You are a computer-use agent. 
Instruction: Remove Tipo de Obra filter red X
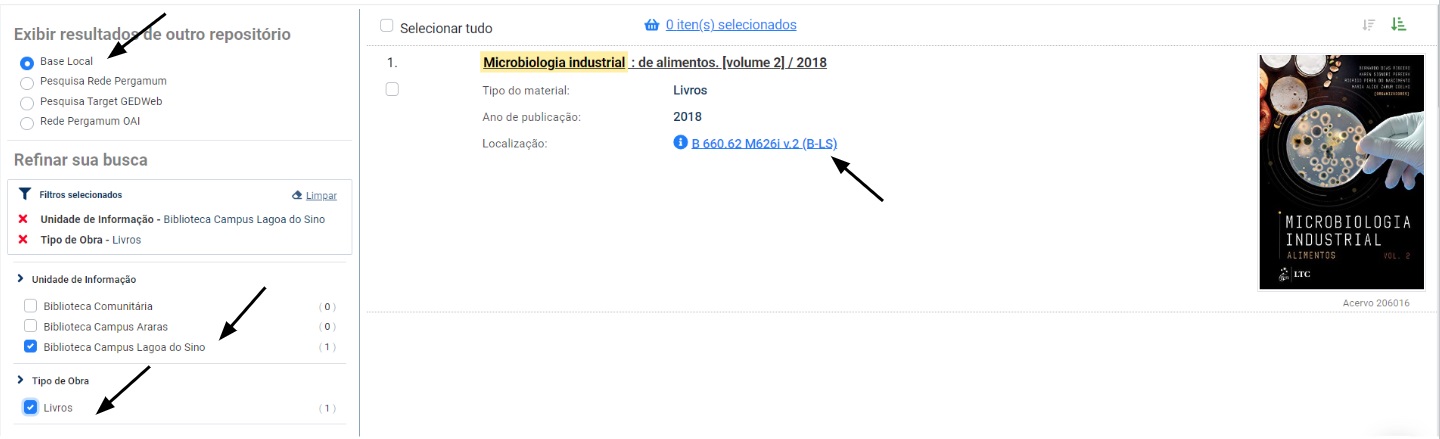coord(23,240)
